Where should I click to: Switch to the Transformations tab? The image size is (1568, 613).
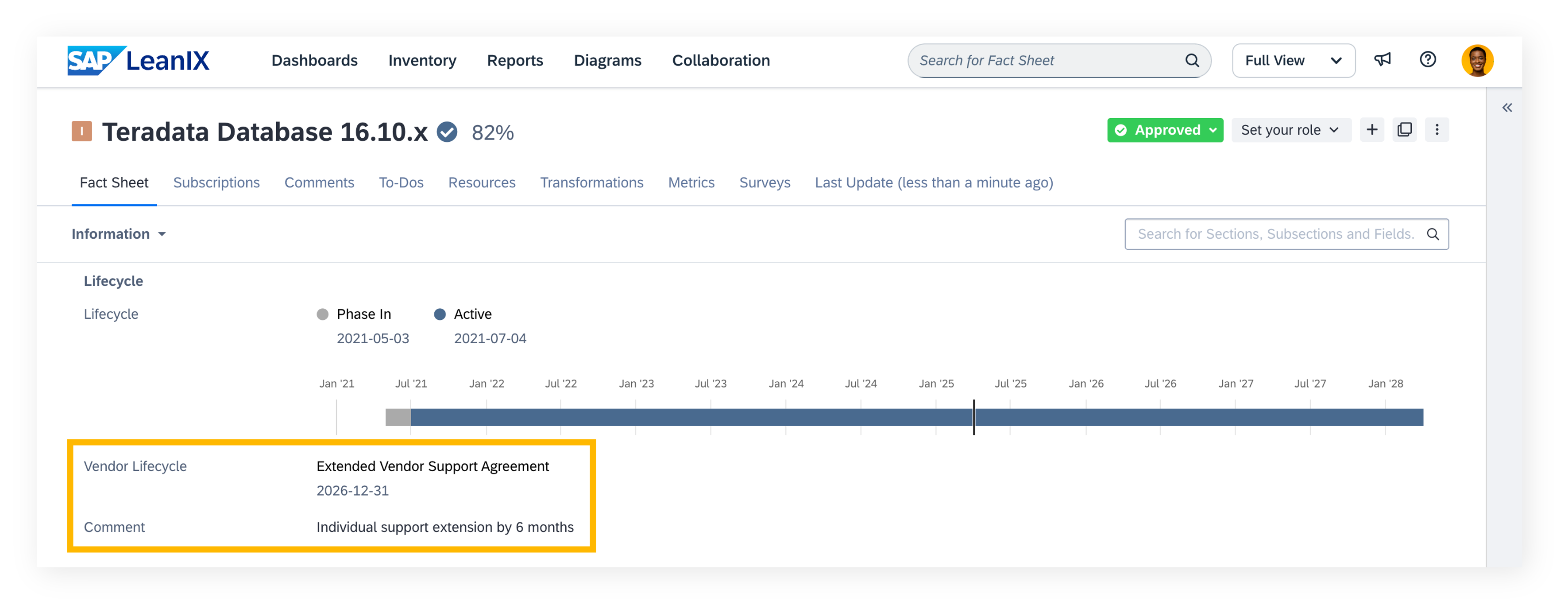point(591,182)
